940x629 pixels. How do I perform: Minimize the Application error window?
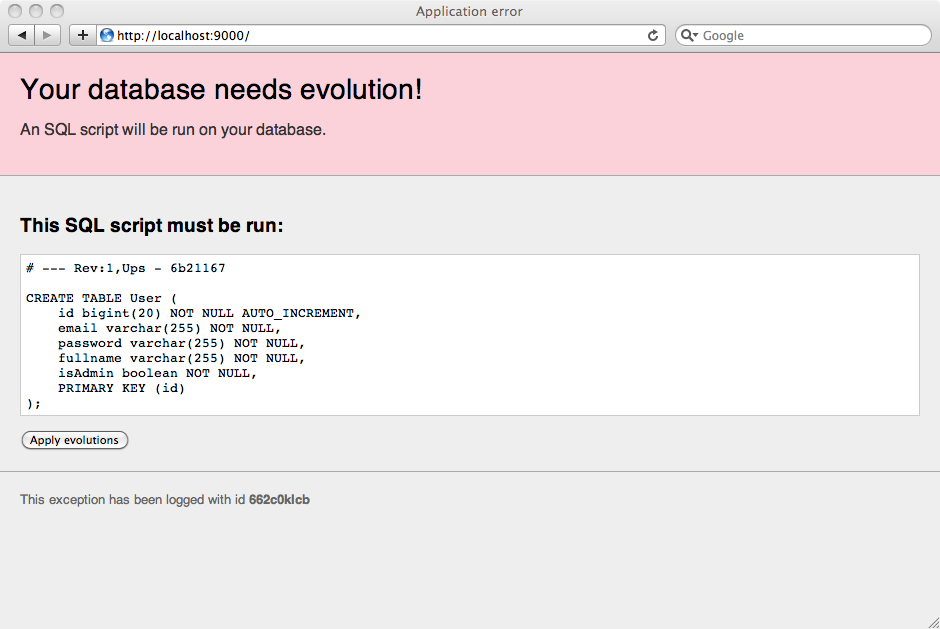tap(36, 11)
